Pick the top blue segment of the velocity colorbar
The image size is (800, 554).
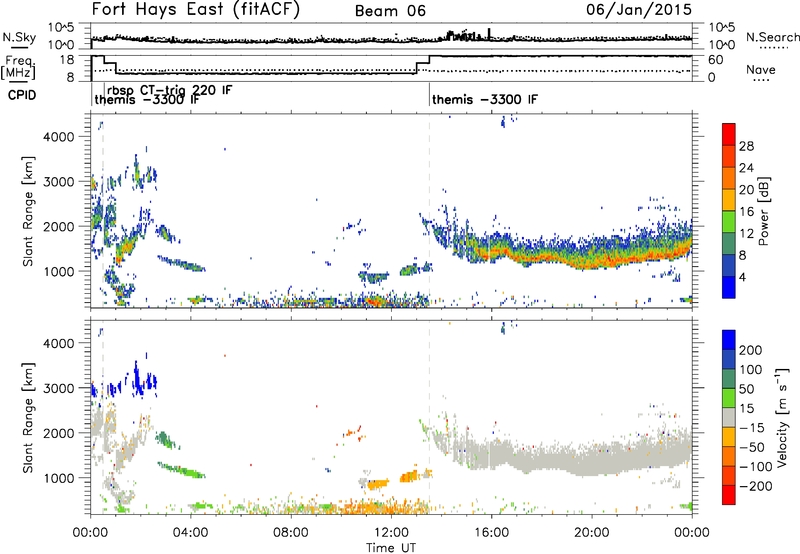pos(729,340)
